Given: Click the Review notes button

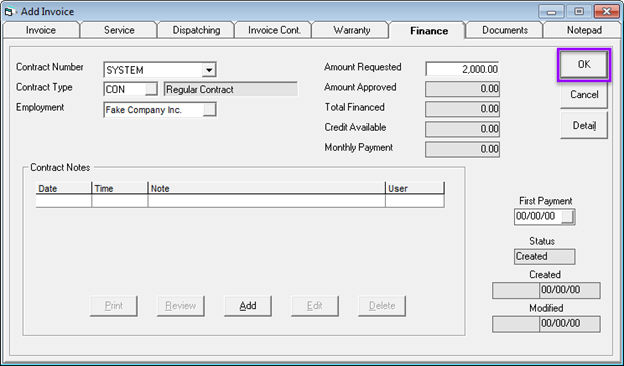Looking at the screenshot, I should click(181, 306).
